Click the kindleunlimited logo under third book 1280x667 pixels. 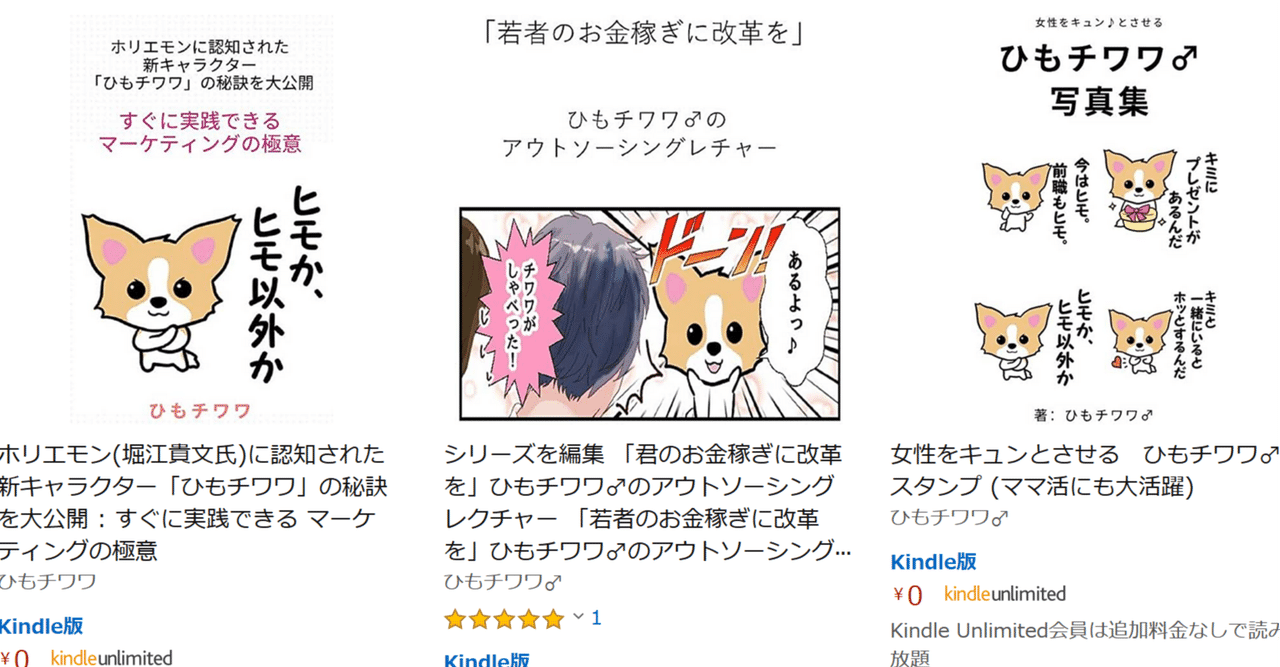click(x=1005, y=594)
